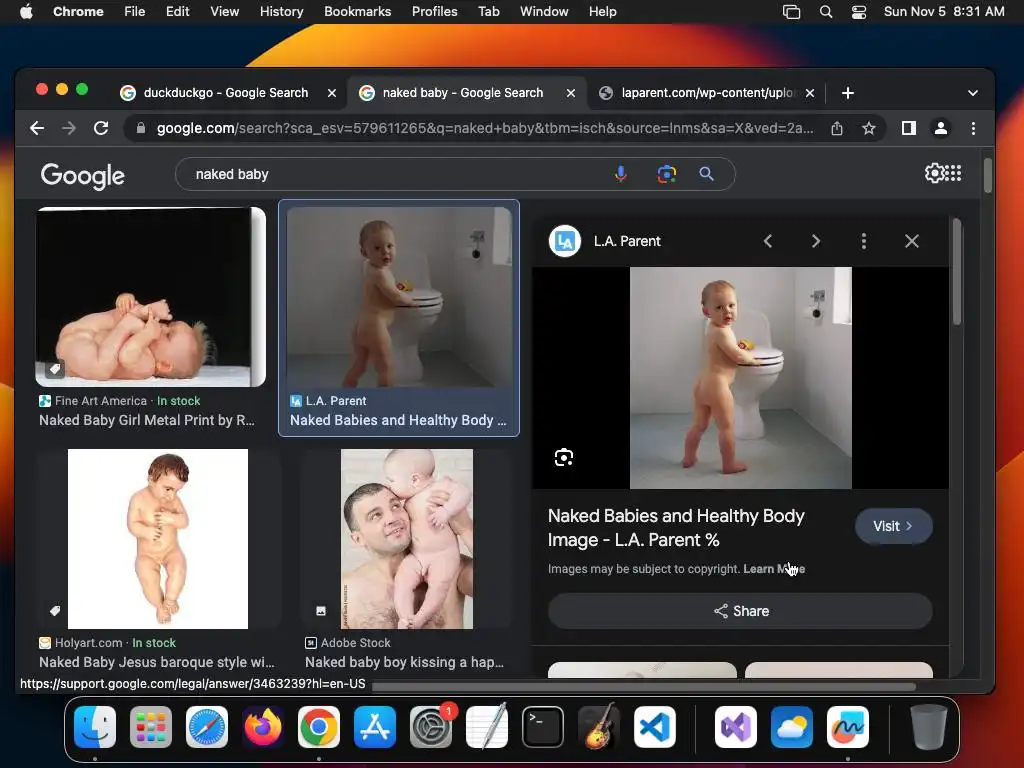The height and width of the screenshot is (768, 1024).
Task: Click the horizontal scrollbar at window bottom
Action: point(643,686)
